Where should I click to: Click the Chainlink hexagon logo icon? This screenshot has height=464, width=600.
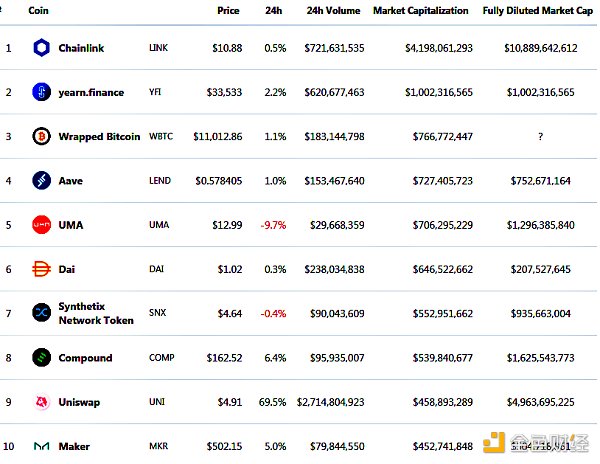(41, 48)
